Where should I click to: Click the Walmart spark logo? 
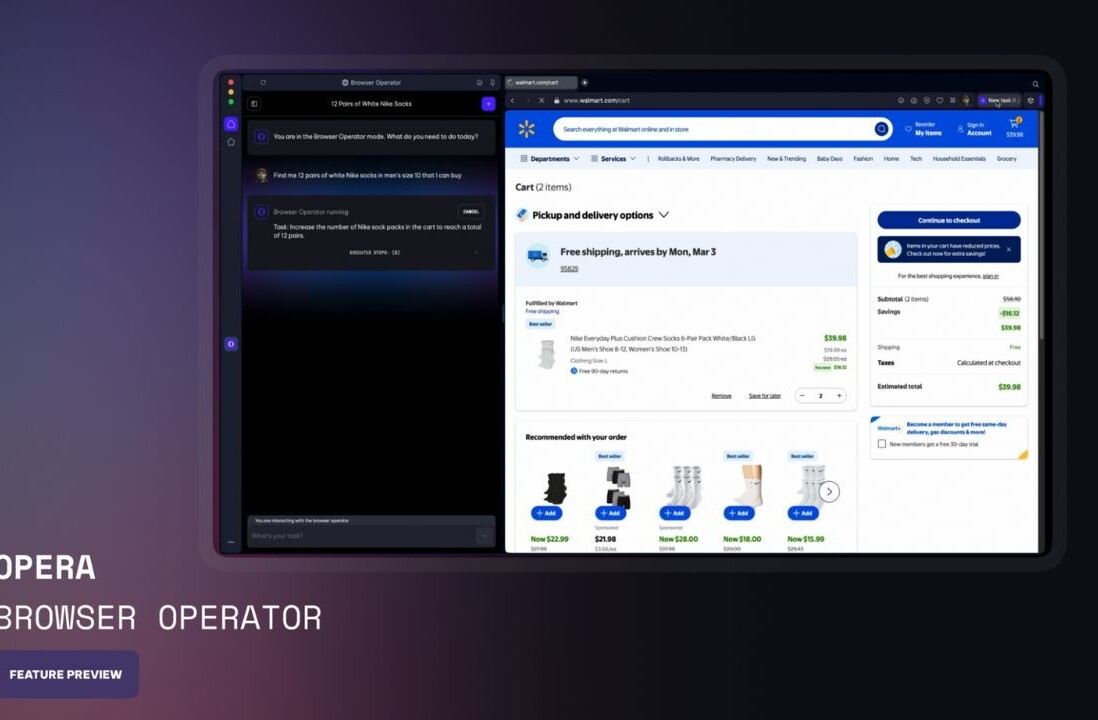[x=527, y=129]
